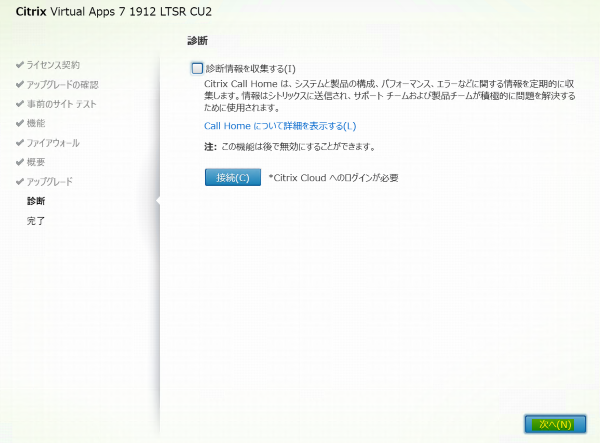Click the checkmark icon beside 機能
Viewport: 600px width, 443px height.
(20, 123)
